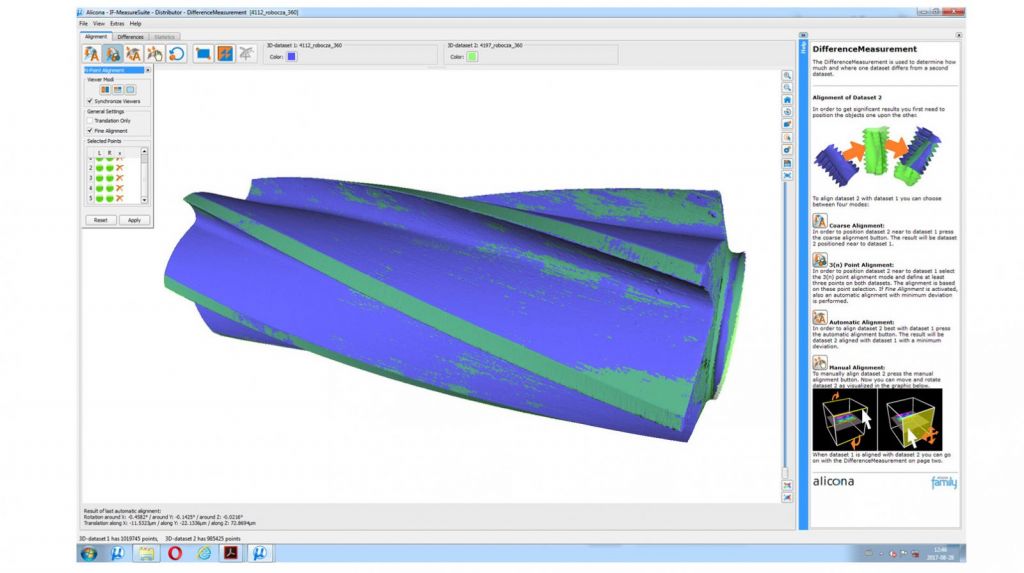The image size is (1024, 573).
Task: Switch to the Alignment tab
Action: coord(96,37)
